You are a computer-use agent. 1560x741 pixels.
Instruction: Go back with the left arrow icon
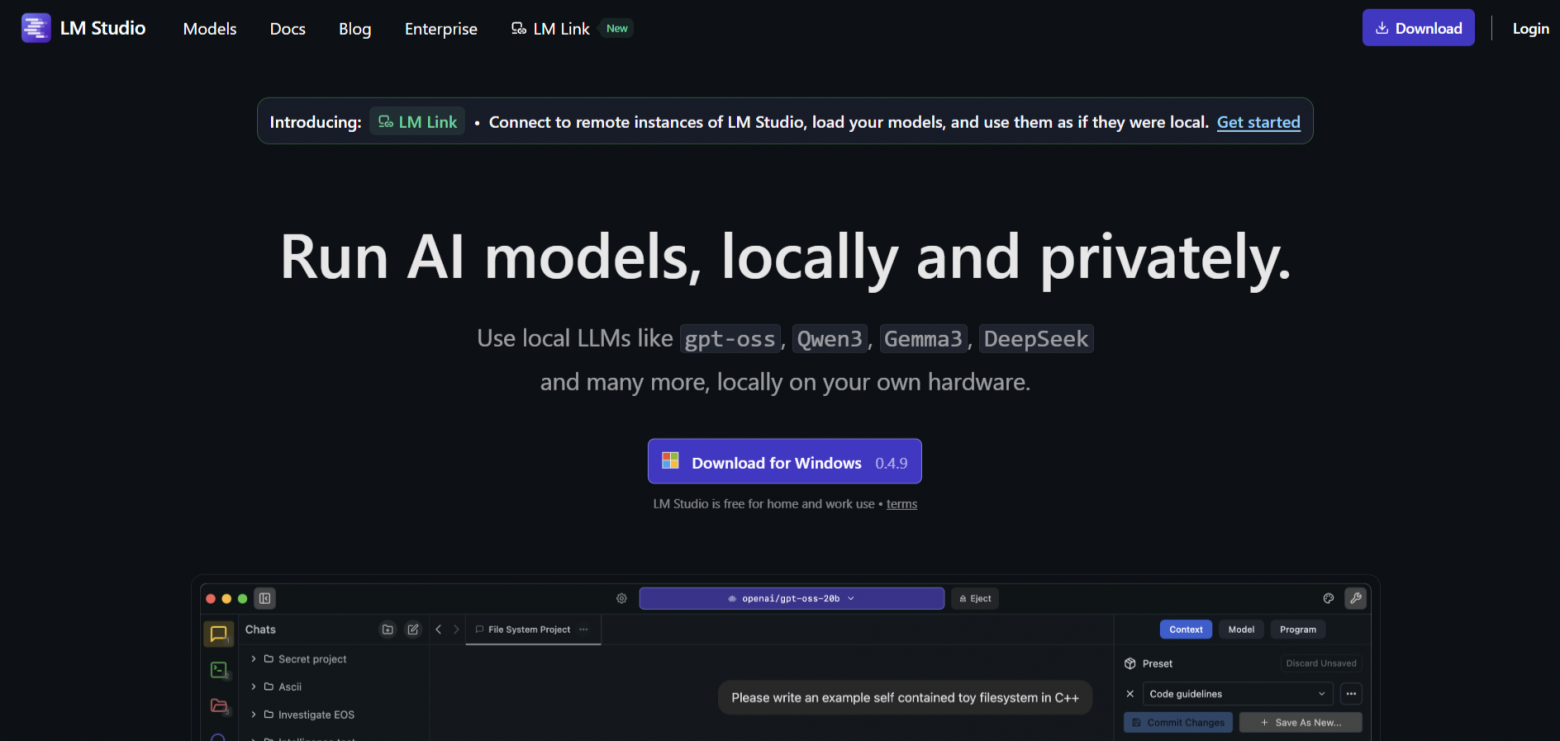(438, 629)
